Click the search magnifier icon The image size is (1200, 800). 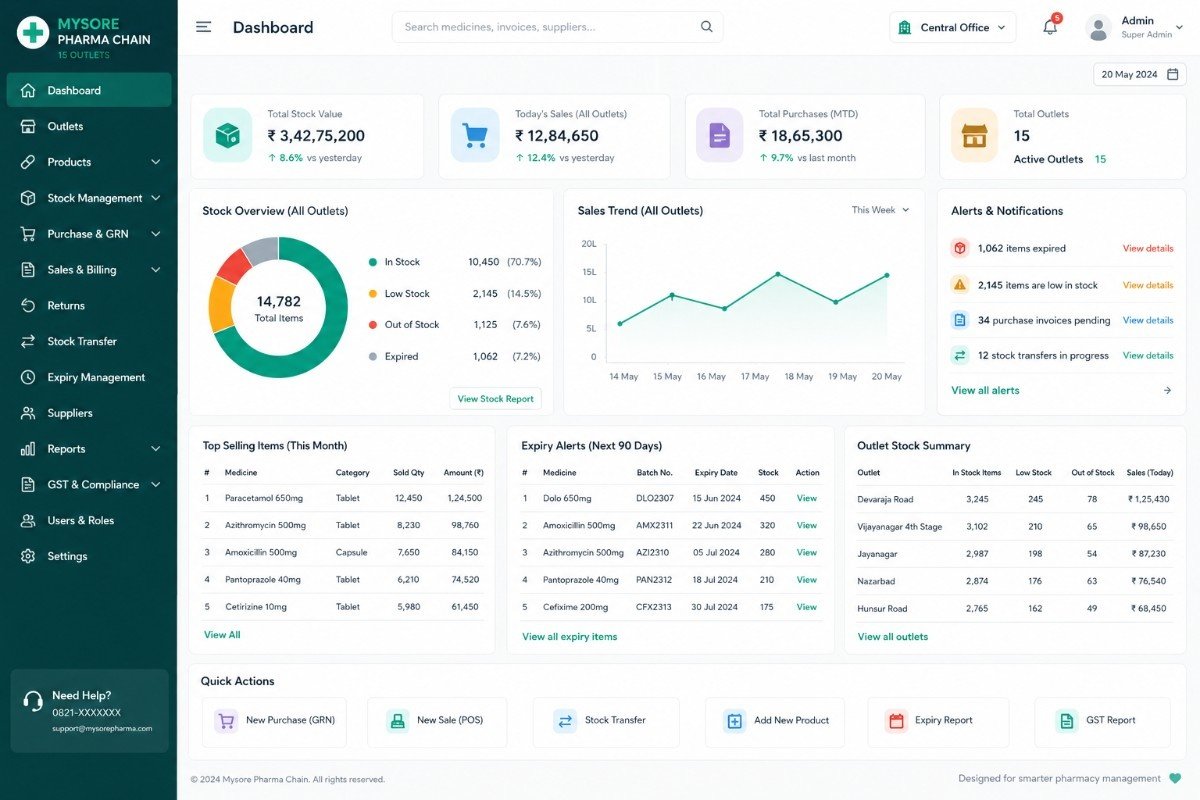pyautogui.click(x=707, y=27)
